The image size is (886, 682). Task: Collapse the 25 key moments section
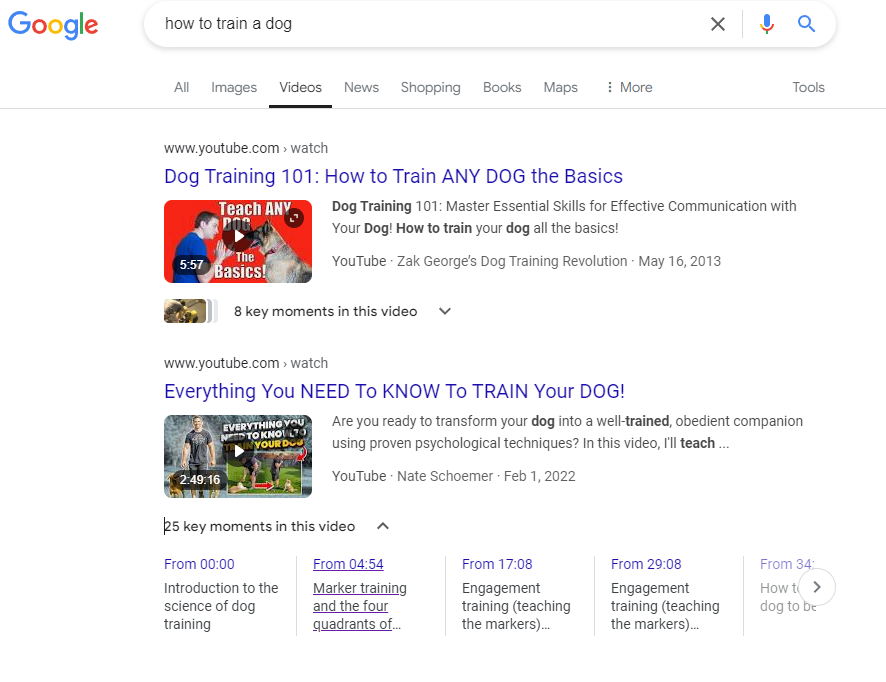[381, 526]
